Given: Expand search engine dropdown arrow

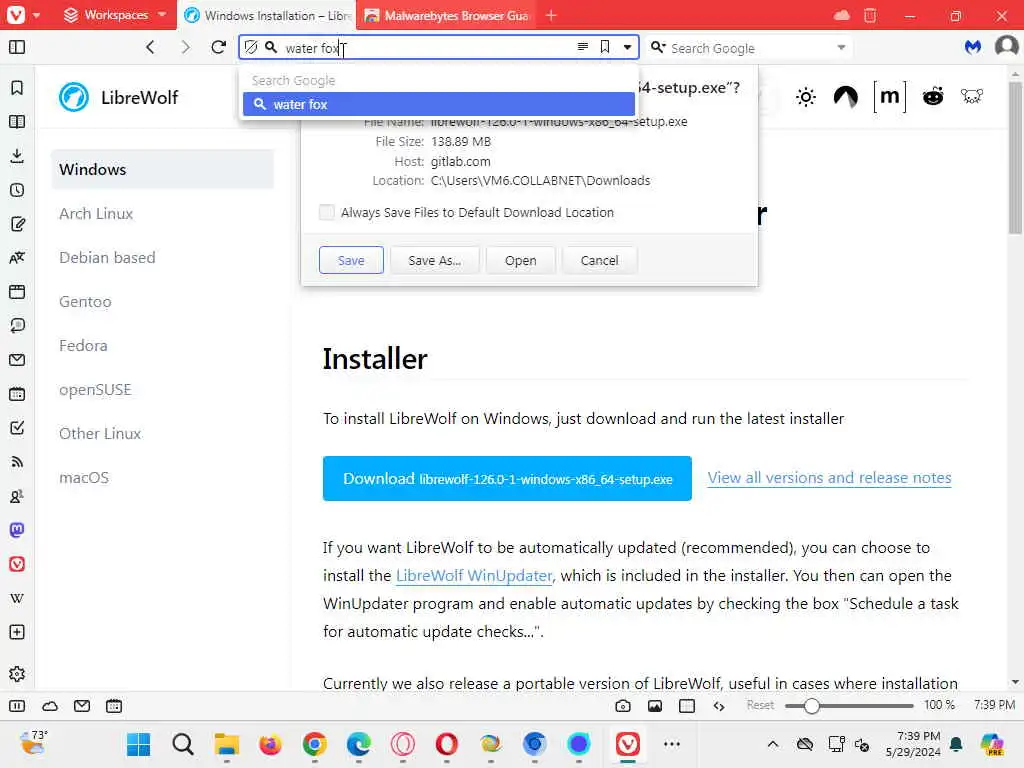Looking at the screenshot, I should point(841,48).
